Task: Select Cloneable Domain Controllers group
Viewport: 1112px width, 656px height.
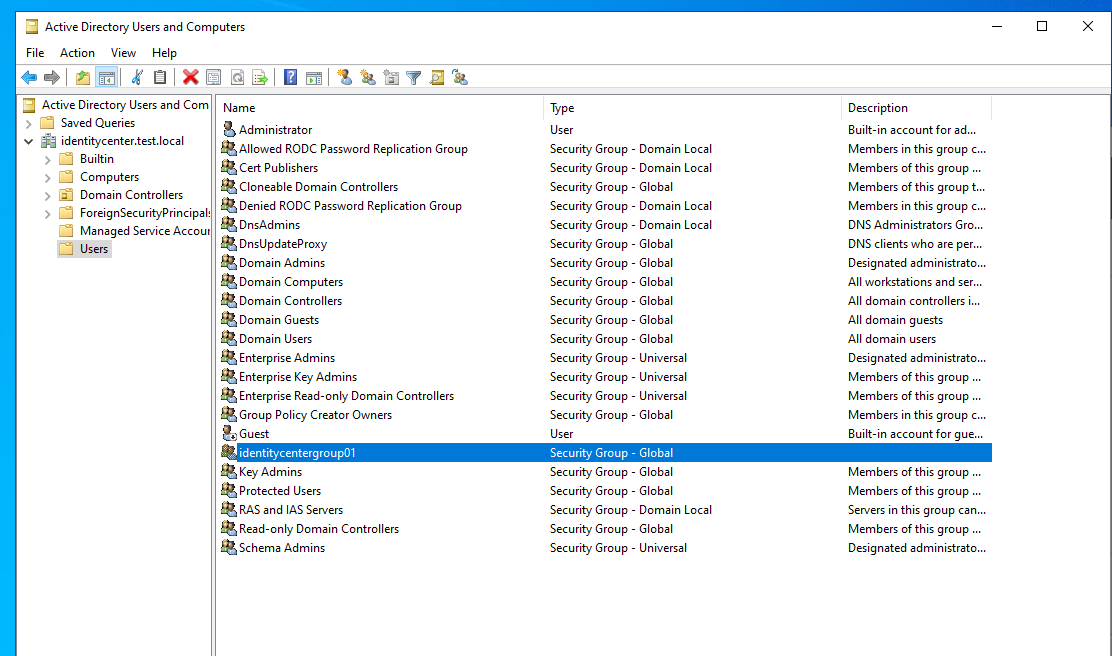Action: coord(318,187)
